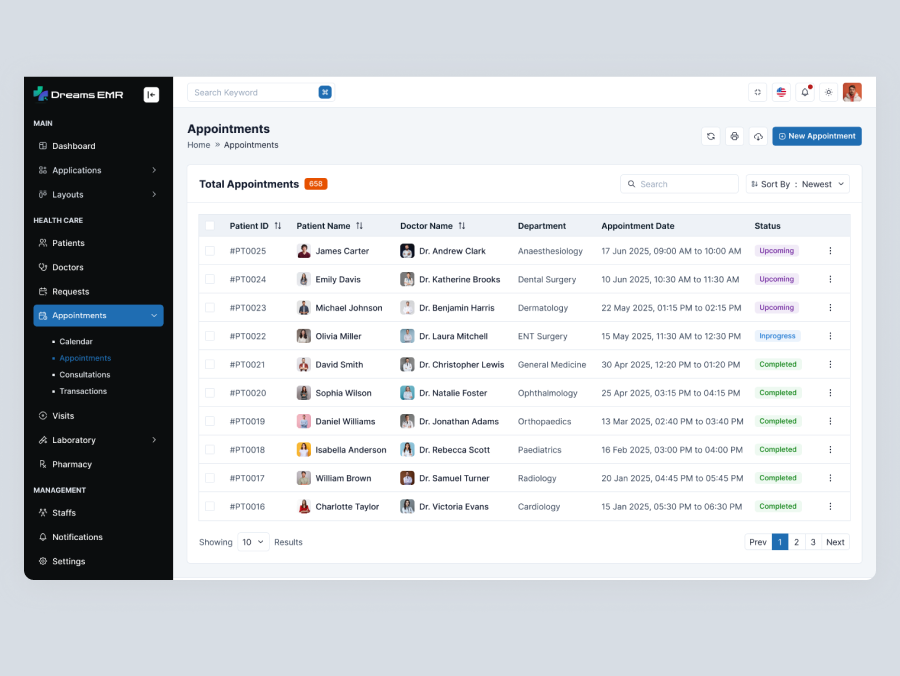The image size is (900, 676).
Task: Expand the Laboratory sidebar menu
Action: pyautogui.click(x=98, y=440)
